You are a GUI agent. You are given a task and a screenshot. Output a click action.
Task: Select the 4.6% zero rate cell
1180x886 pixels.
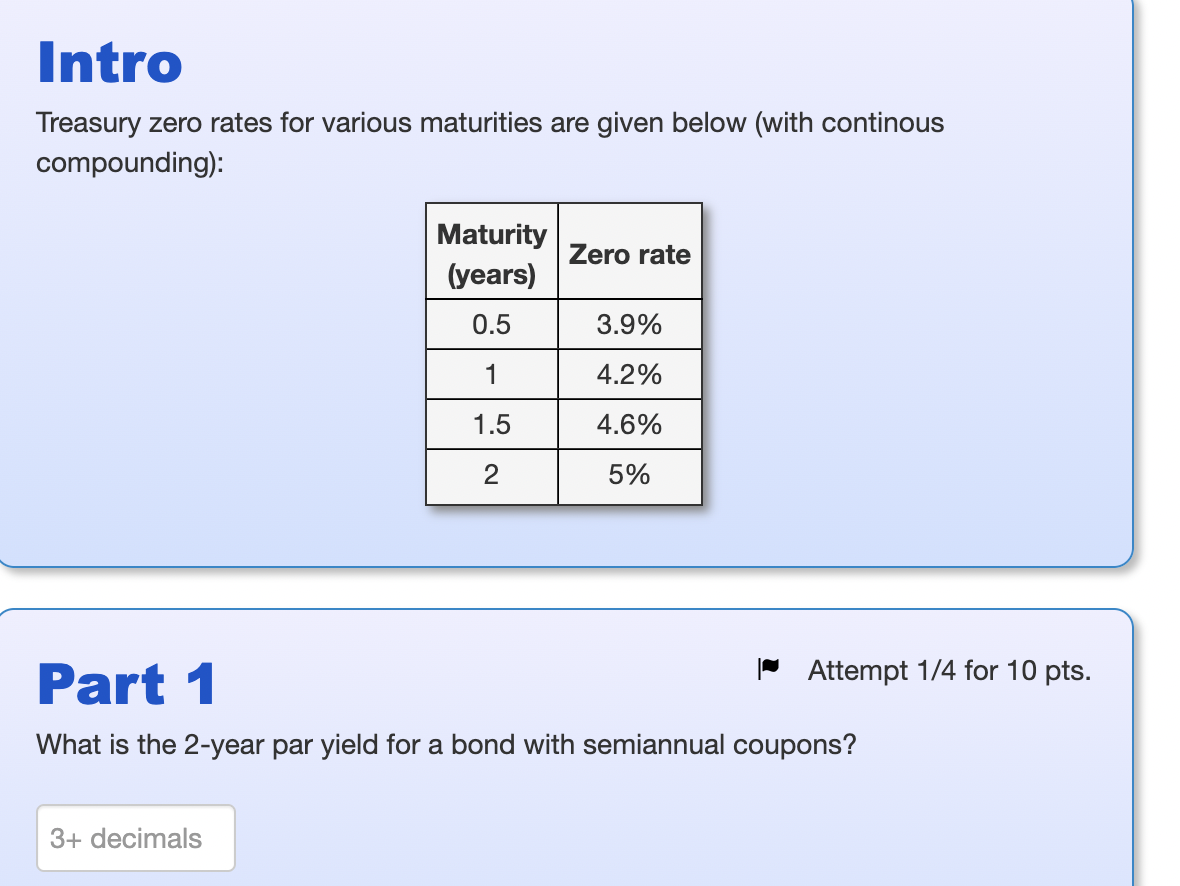coord(629,424)
